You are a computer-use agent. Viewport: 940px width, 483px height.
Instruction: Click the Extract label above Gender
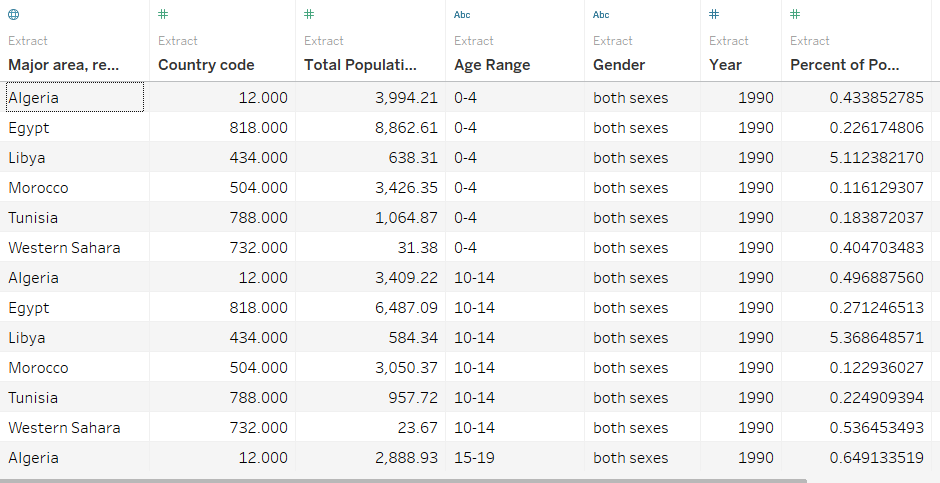(x=613, y=41)
